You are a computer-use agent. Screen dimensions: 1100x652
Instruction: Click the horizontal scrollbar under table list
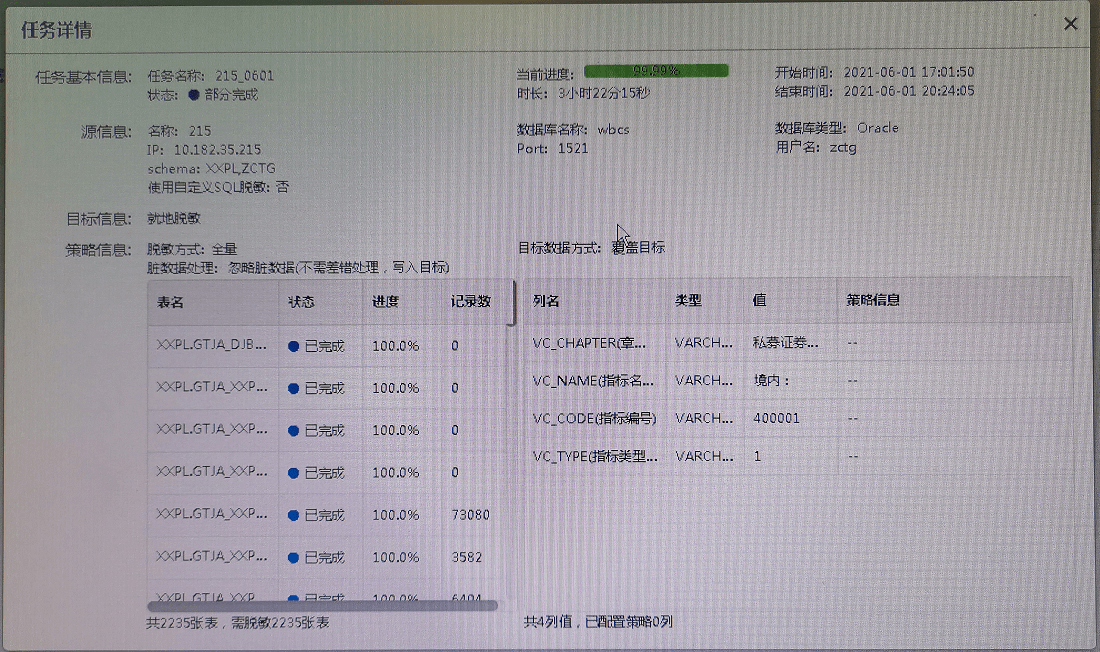[322, 605]
